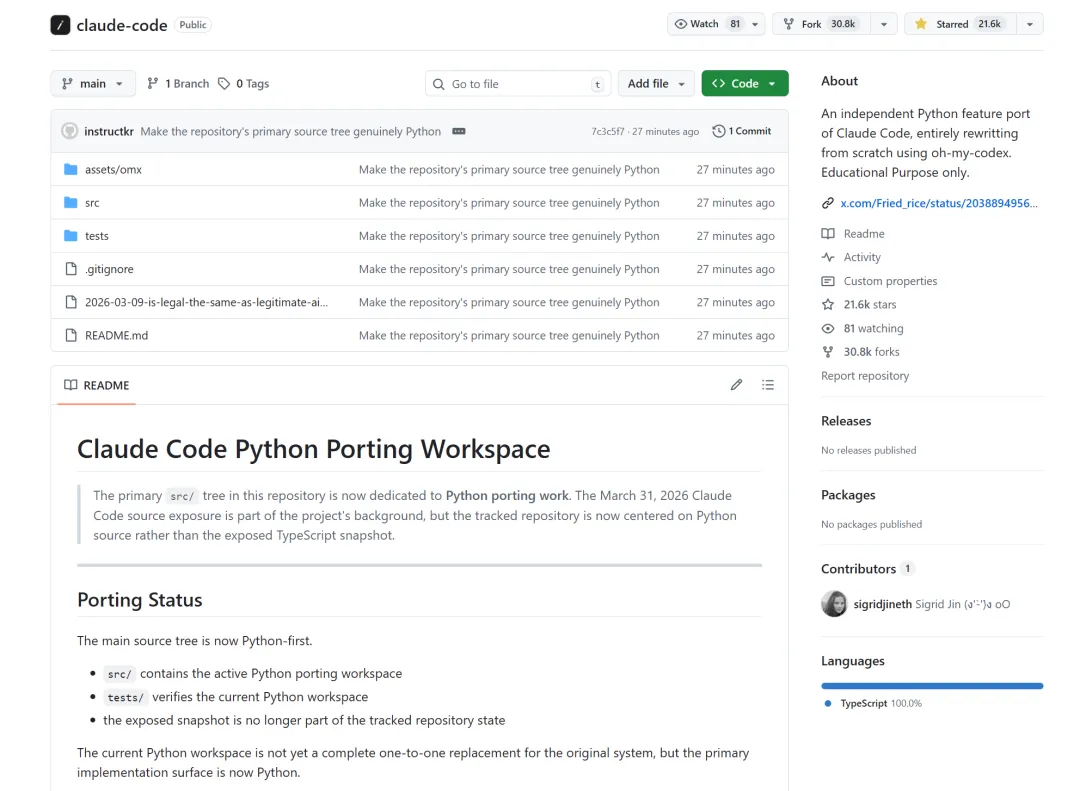Click the instructkr author avatar icon
The height and width of the screenshot is (791, 1080).
pos(69,131)
